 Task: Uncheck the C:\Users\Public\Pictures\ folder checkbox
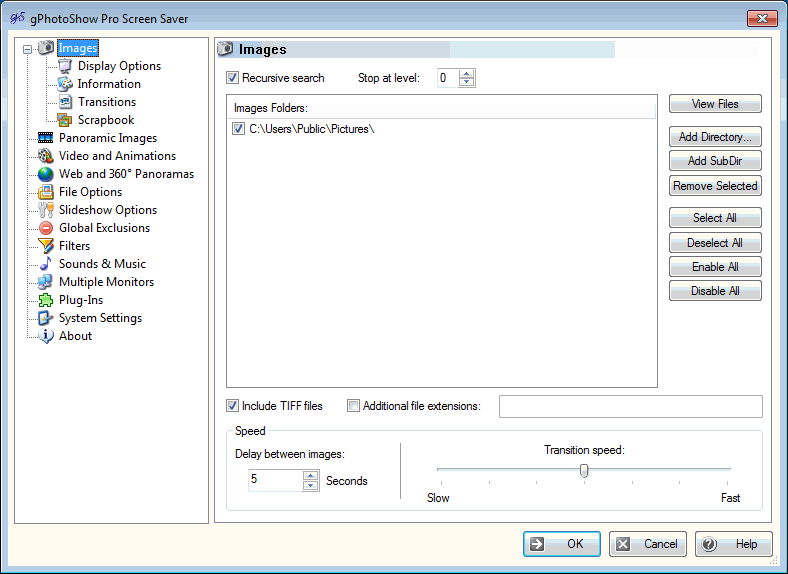[x=238, y=129]
